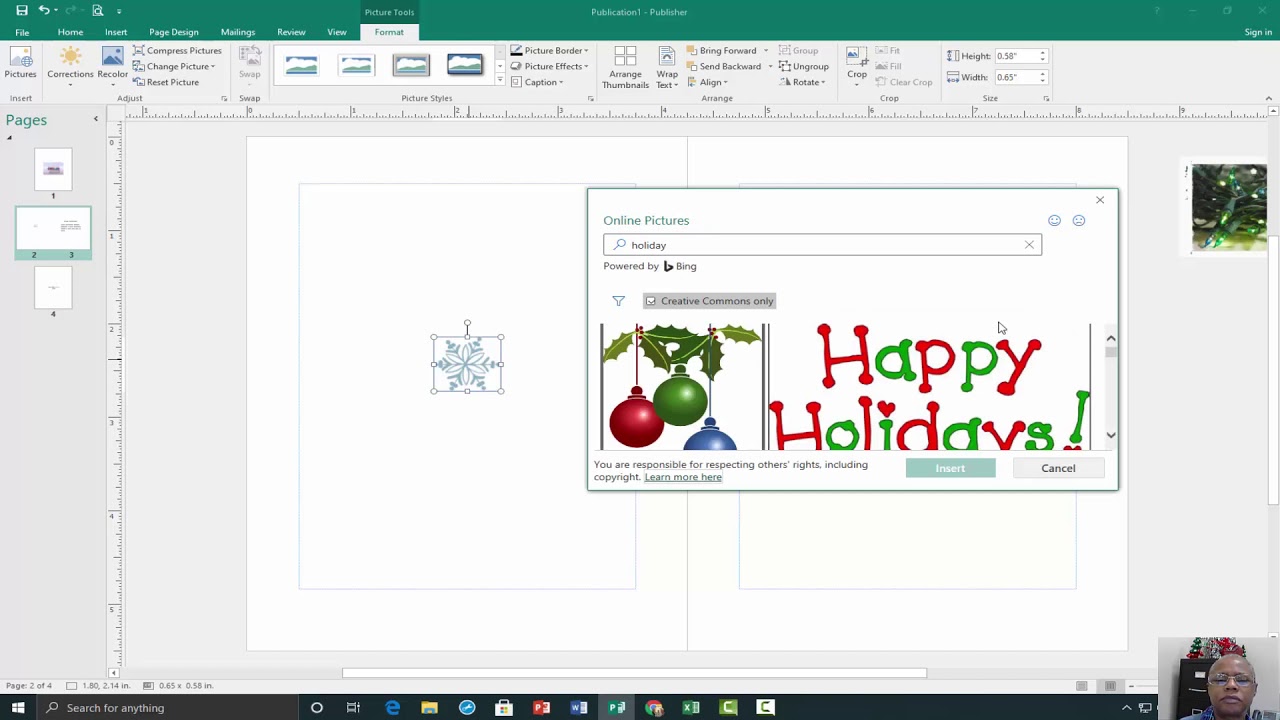
Task: Open Caption dropdown
Action: pos(537,82)
